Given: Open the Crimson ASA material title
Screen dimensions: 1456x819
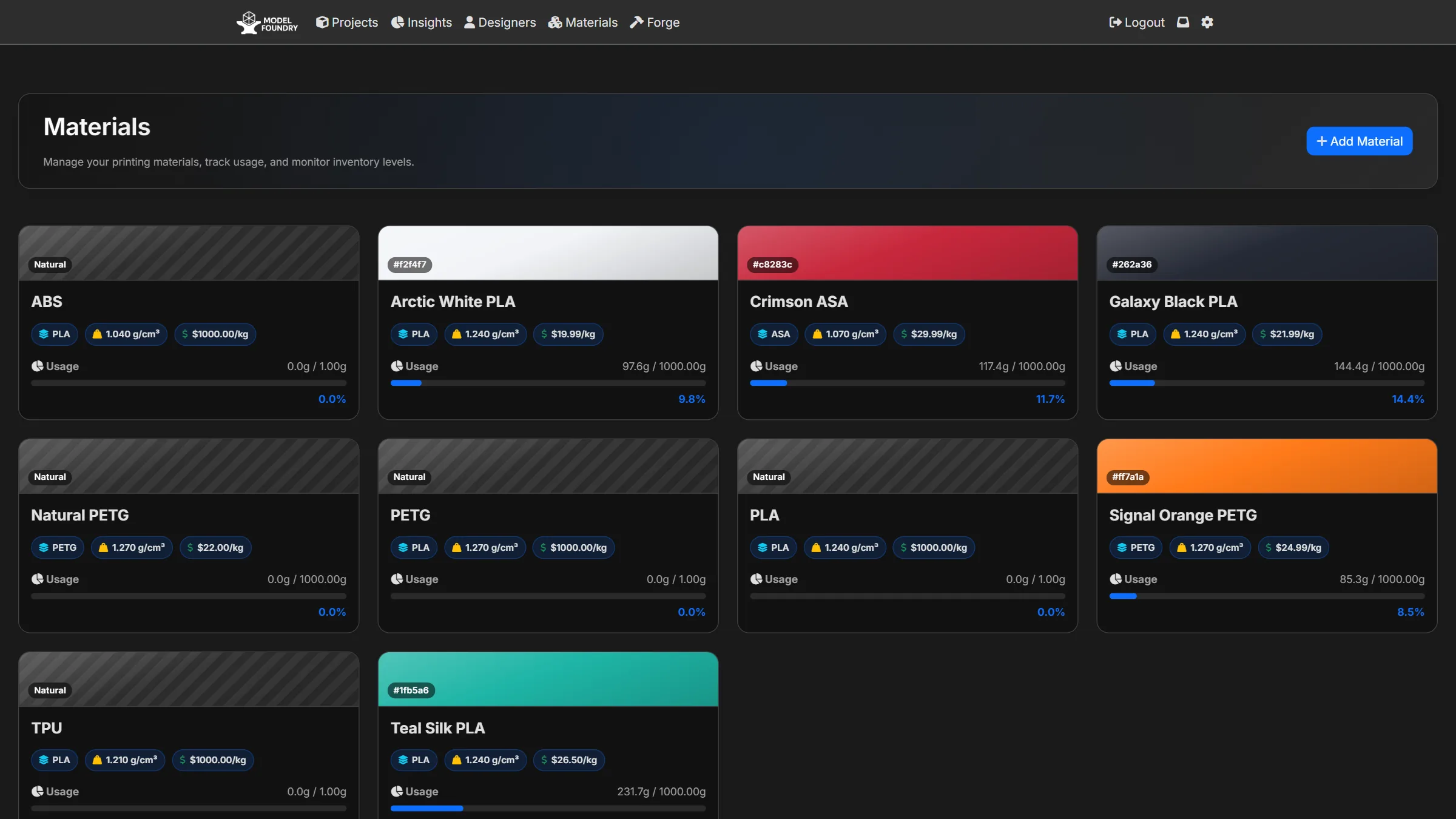Looking at the screenshot, I should 799,302.
